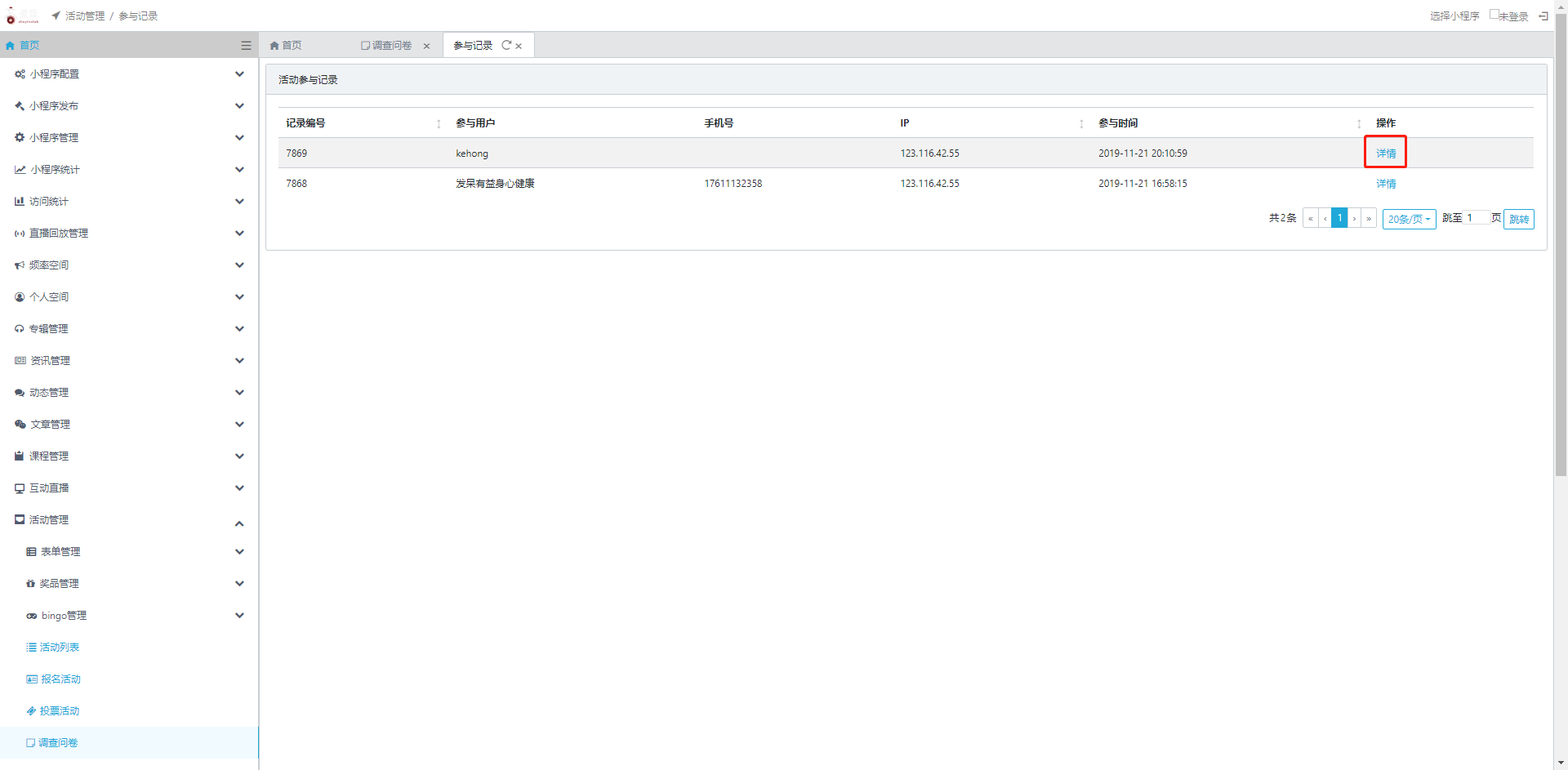Open 活动列表 in the sidebar
Image resolution: width=1568 pixels, height=770 pixels.
click(x=60, y=648)
